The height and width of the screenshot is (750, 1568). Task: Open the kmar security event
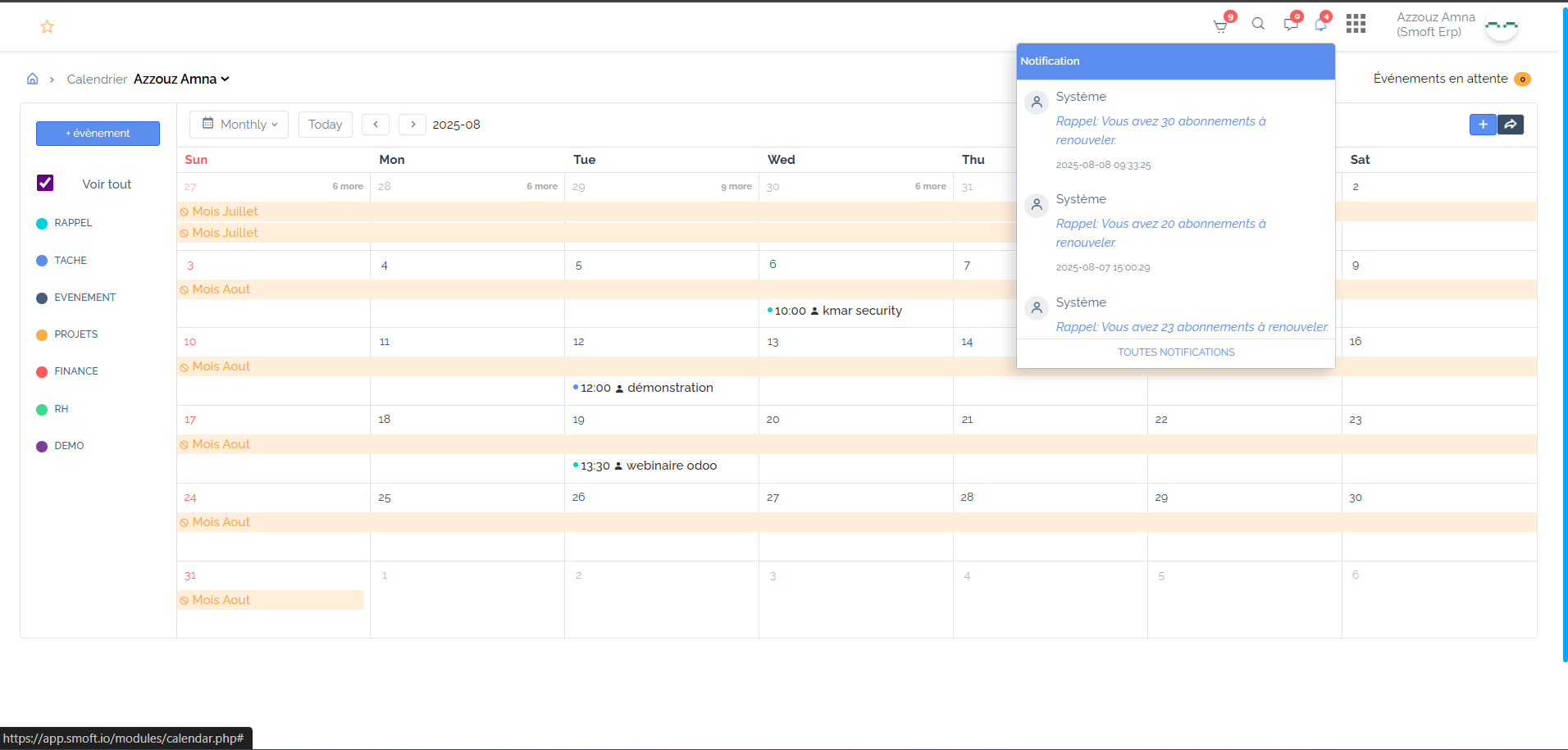835,311
